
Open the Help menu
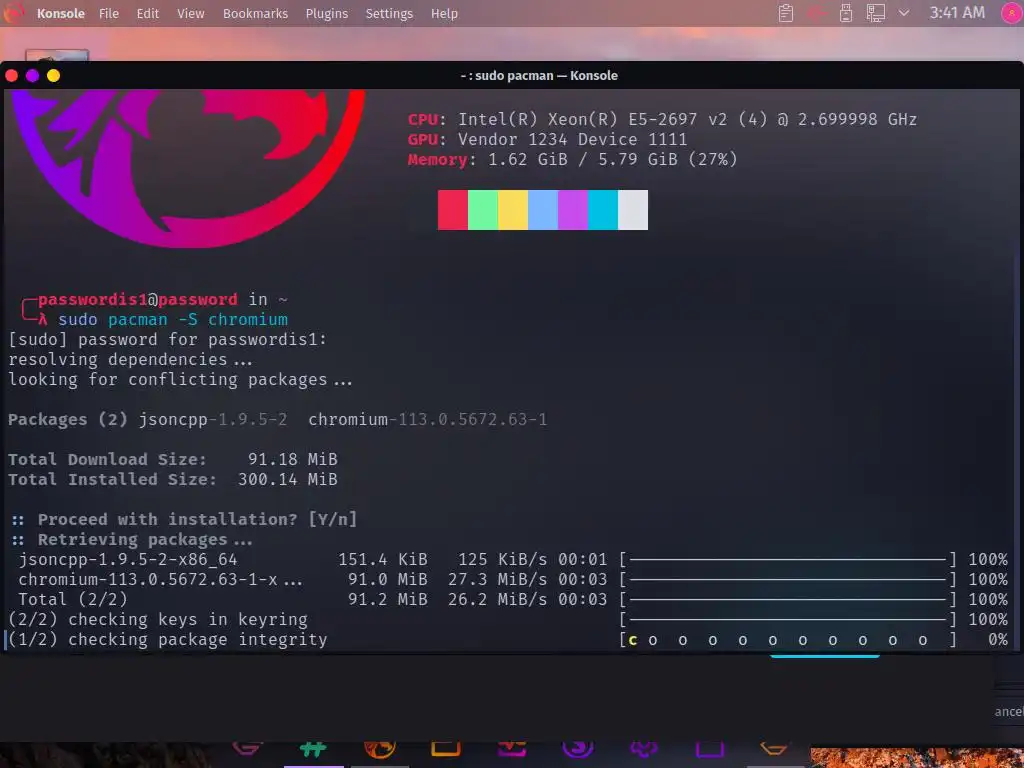pos(444,13)
